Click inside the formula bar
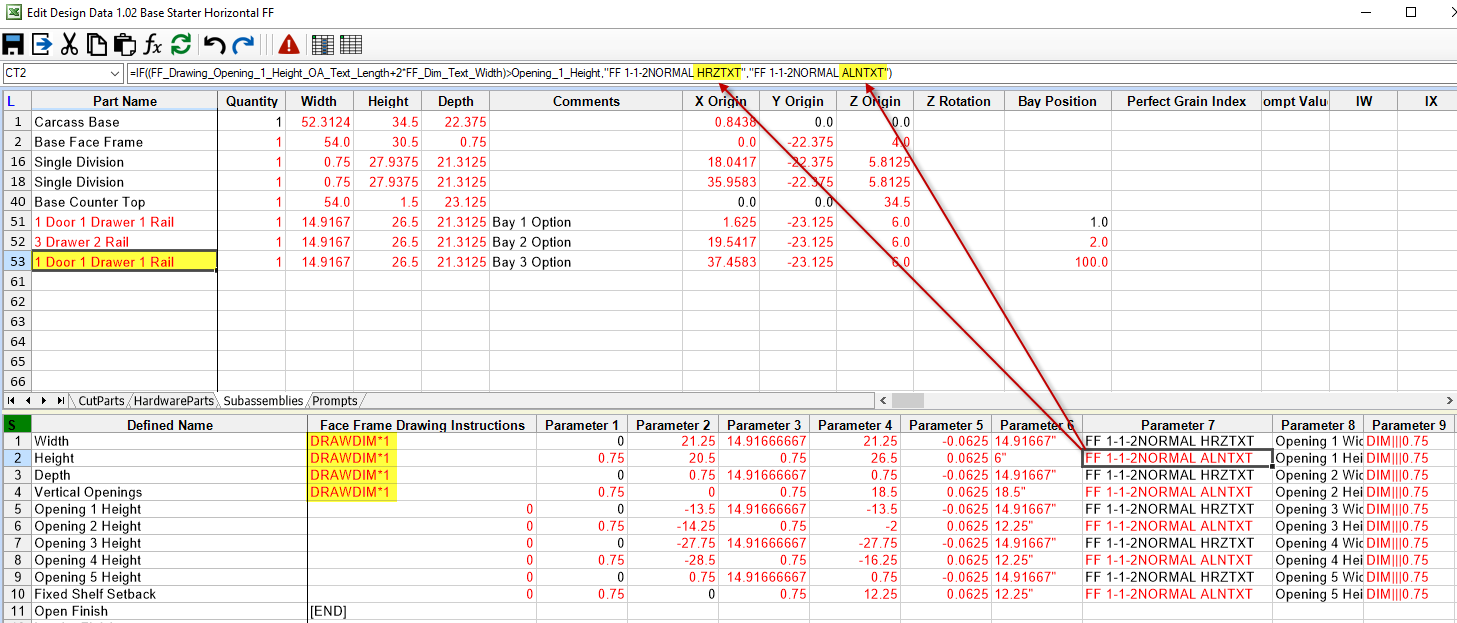The image size is (1457, 623). 790,73
